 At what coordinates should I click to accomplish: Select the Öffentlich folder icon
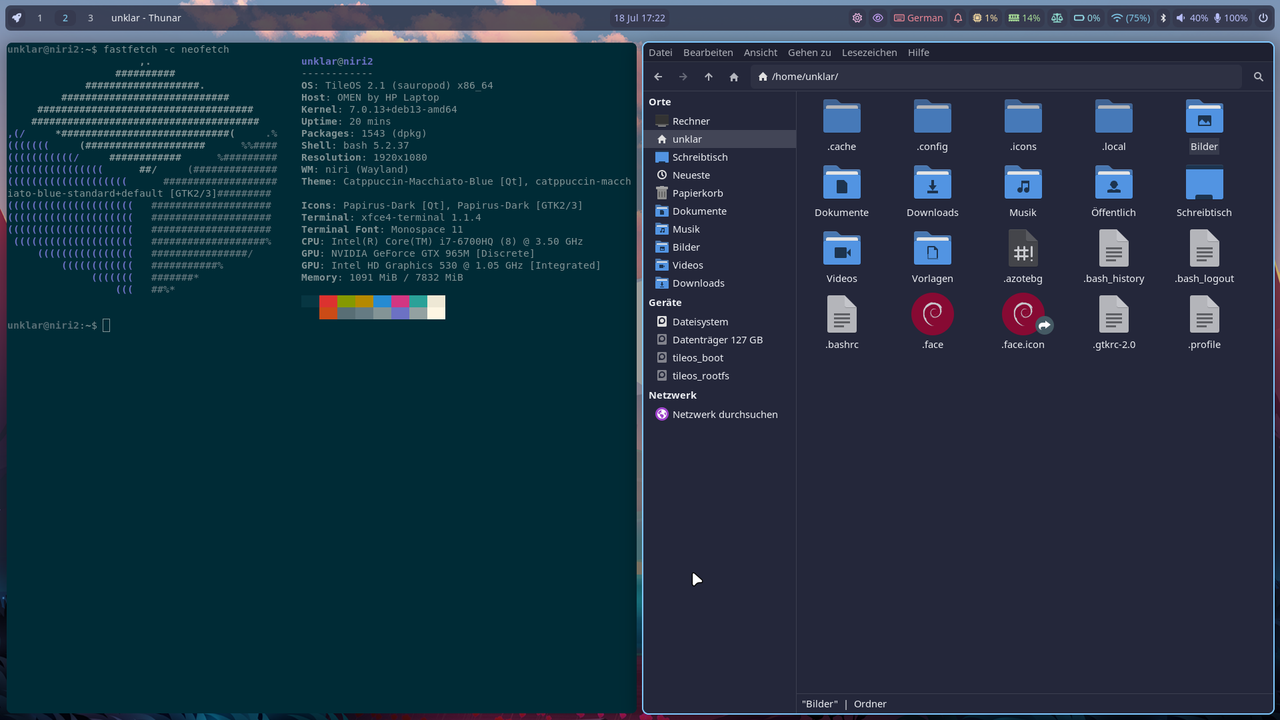[x=1113, y=182]
